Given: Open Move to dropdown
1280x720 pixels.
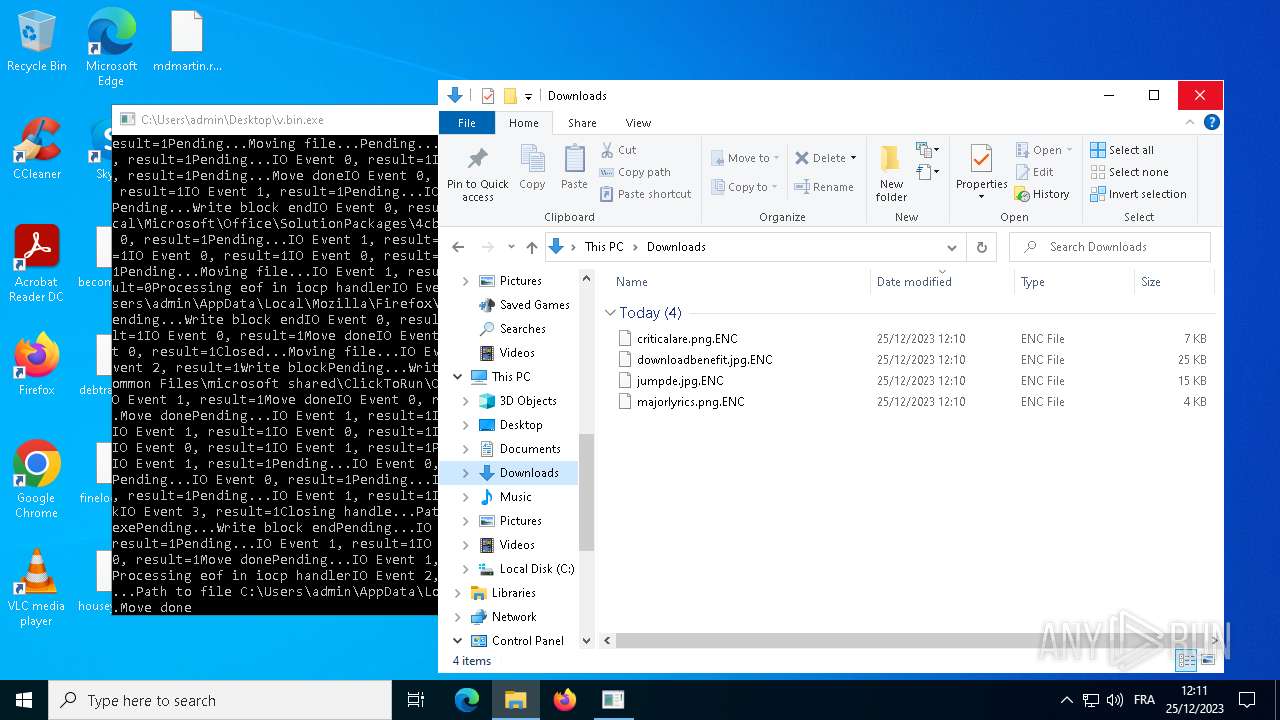Looking at the screenshot, I should (747, 158).
